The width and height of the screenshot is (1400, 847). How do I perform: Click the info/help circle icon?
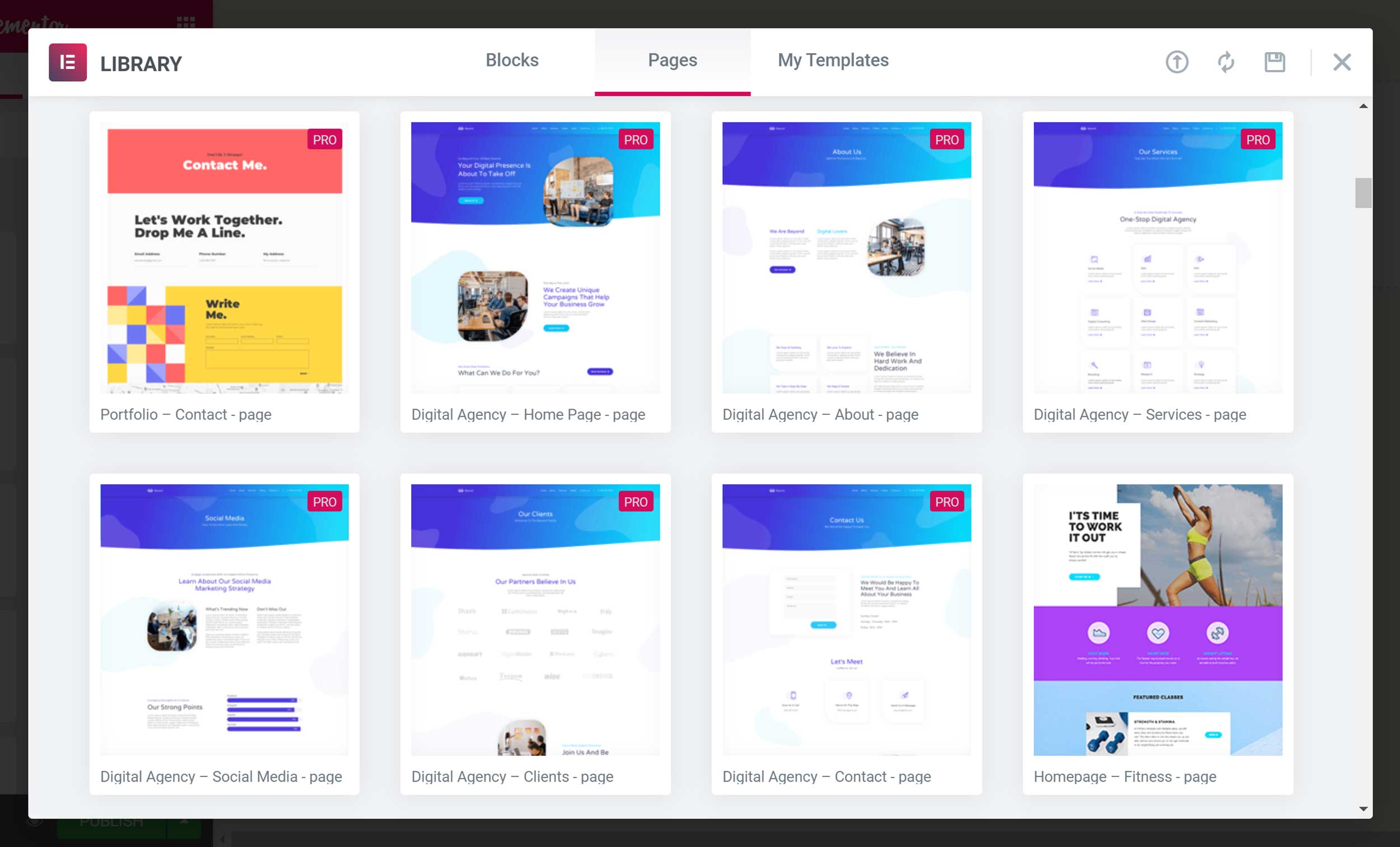[1178, 63]
